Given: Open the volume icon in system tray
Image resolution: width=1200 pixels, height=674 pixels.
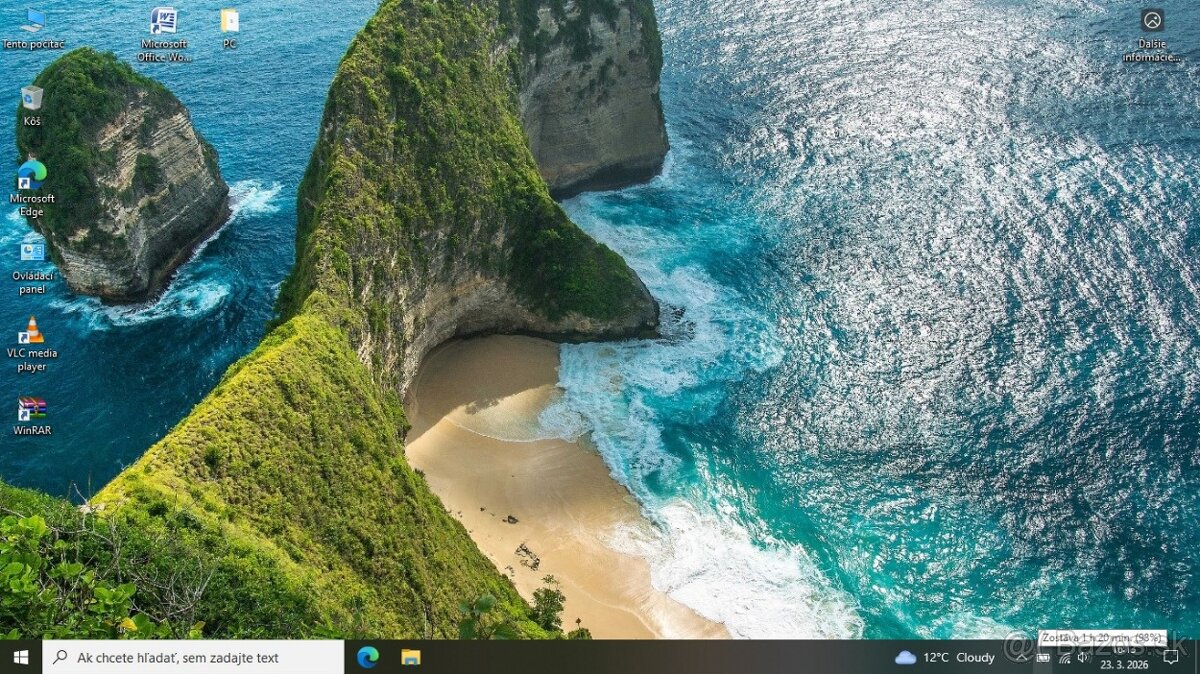Looking at the screenshot, I should point(1083,658).
